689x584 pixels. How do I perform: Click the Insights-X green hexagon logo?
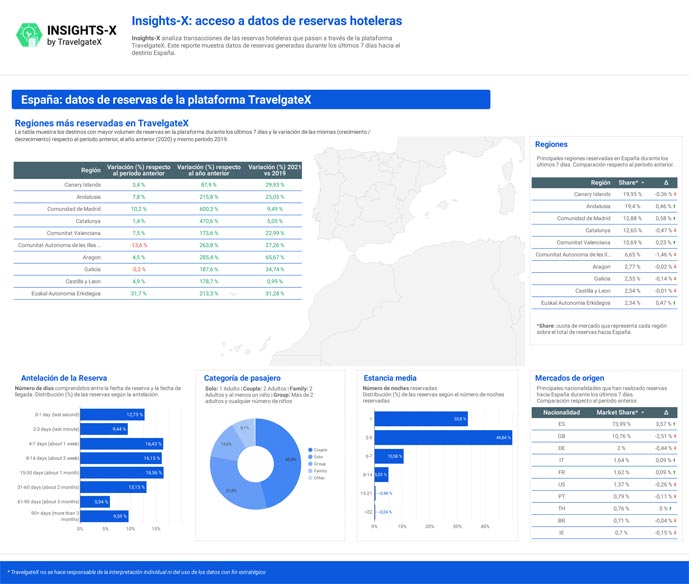(x=29, y=35)
